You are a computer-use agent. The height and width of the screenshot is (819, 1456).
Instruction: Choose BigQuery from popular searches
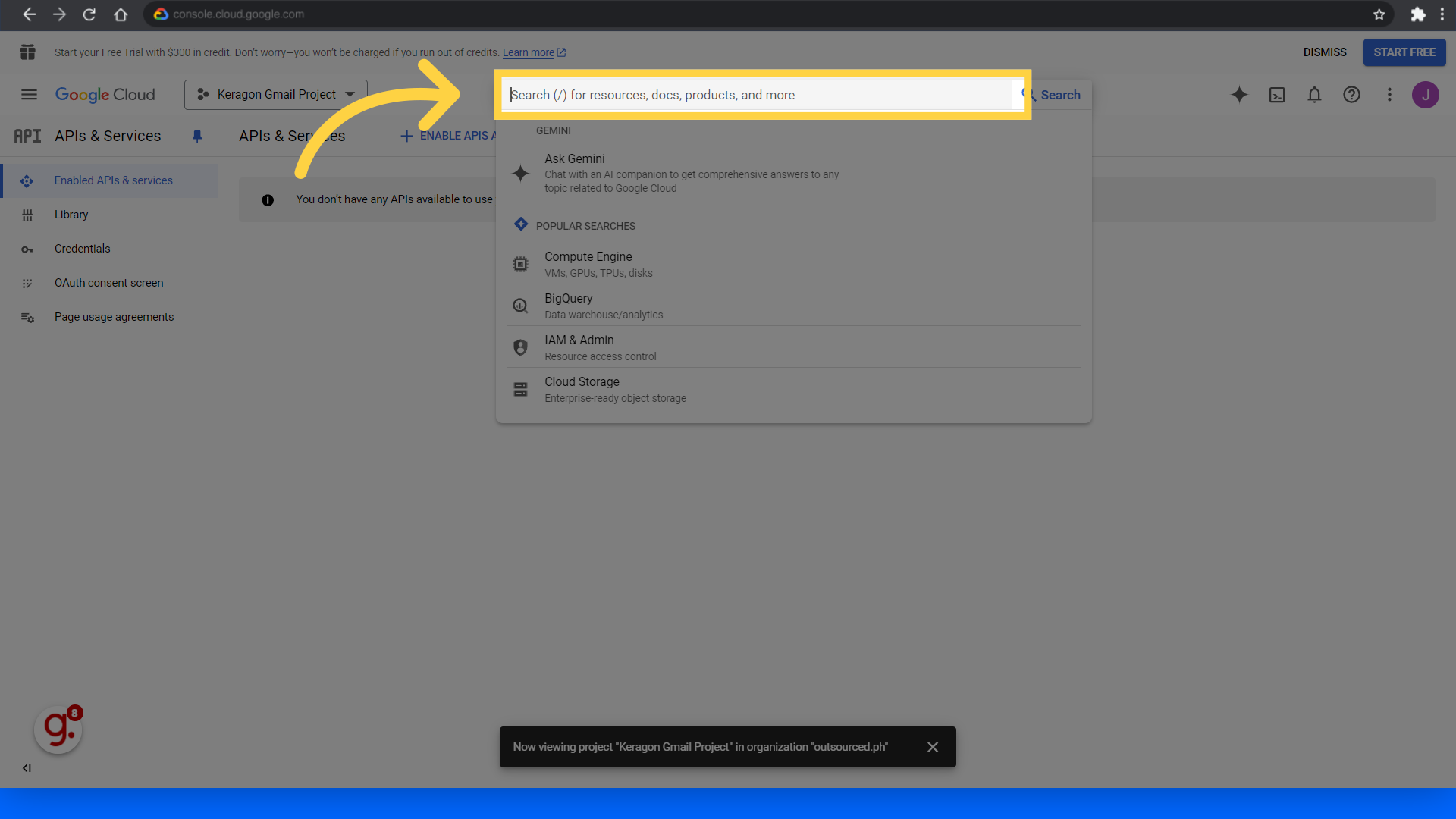coord(794,306)
